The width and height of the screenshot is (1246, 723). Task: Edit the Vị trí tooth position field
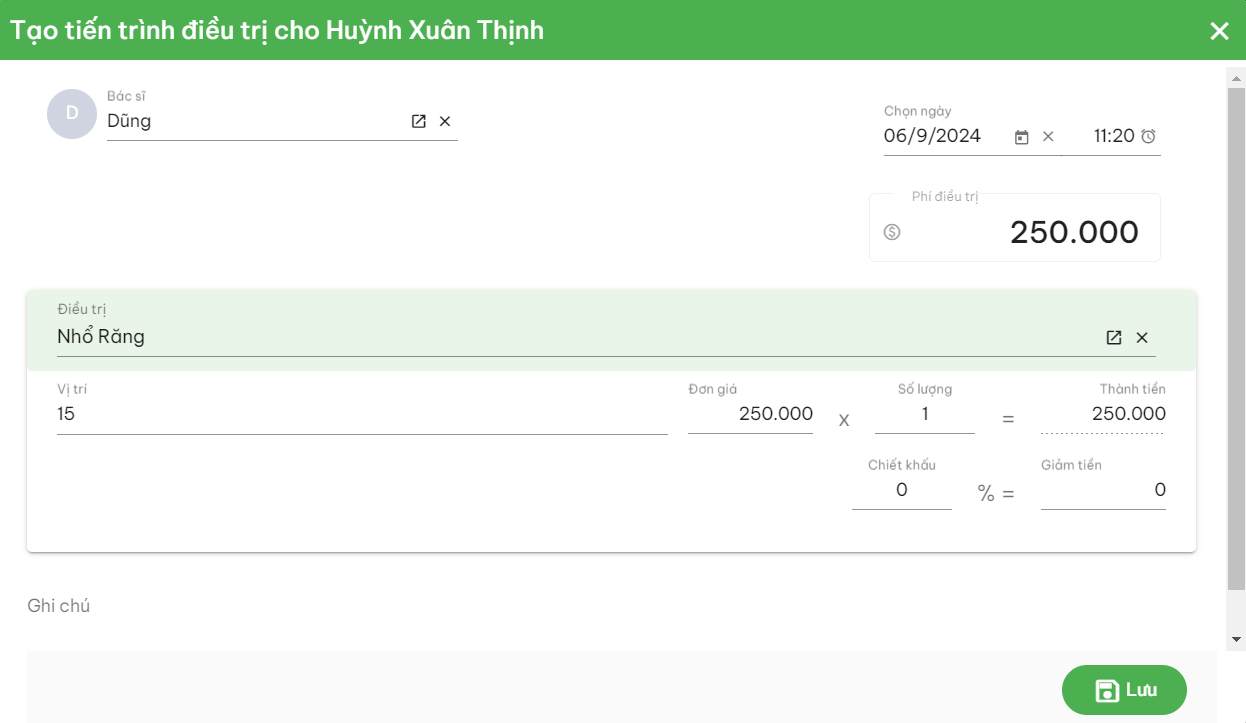click(x=360, y=414)
